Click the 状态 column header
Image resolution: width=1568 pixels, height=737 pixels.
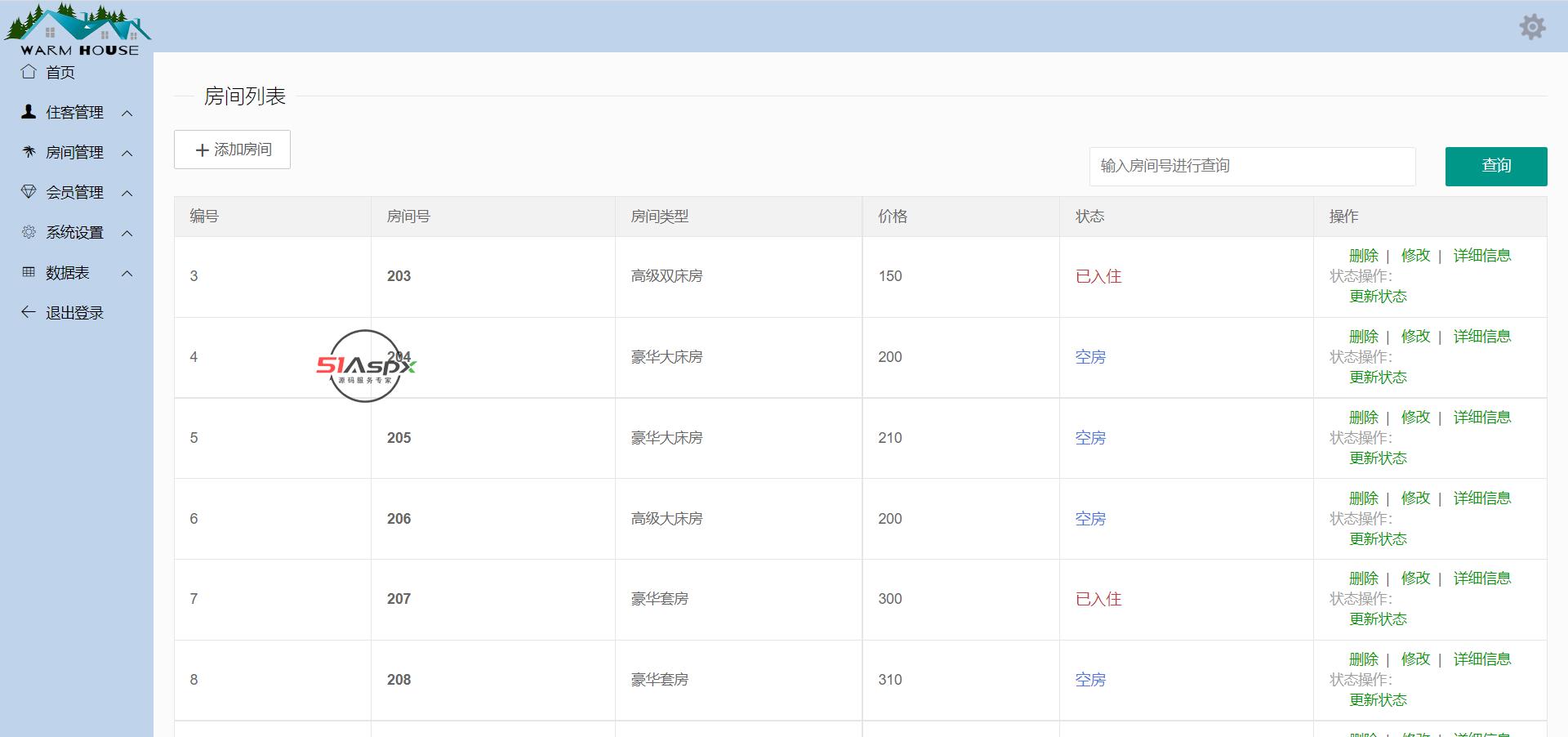(1186, 217)
